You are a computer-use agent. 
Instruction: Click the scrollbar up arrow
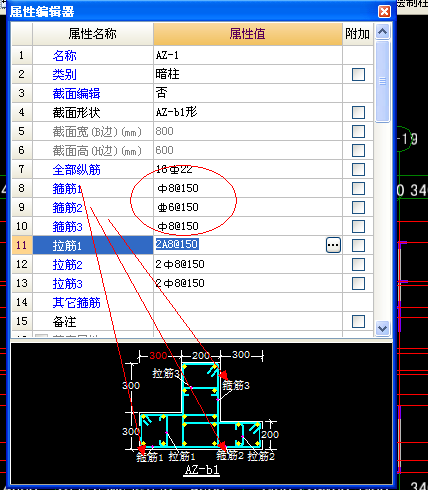(x=382, y=32)
